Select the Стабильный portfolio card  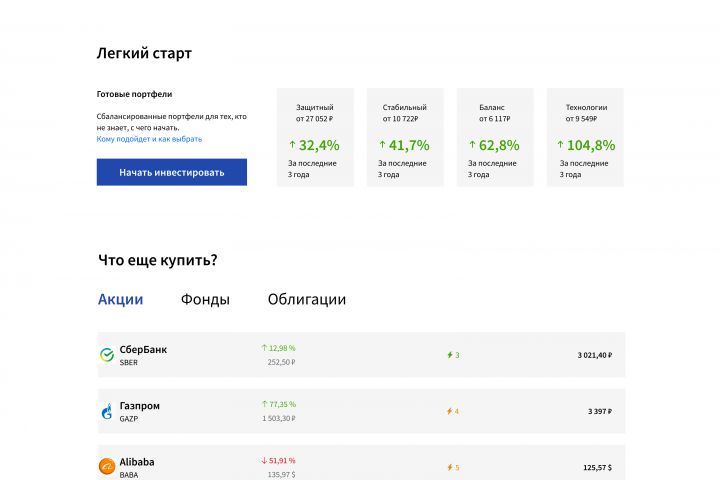click(405, 137)
